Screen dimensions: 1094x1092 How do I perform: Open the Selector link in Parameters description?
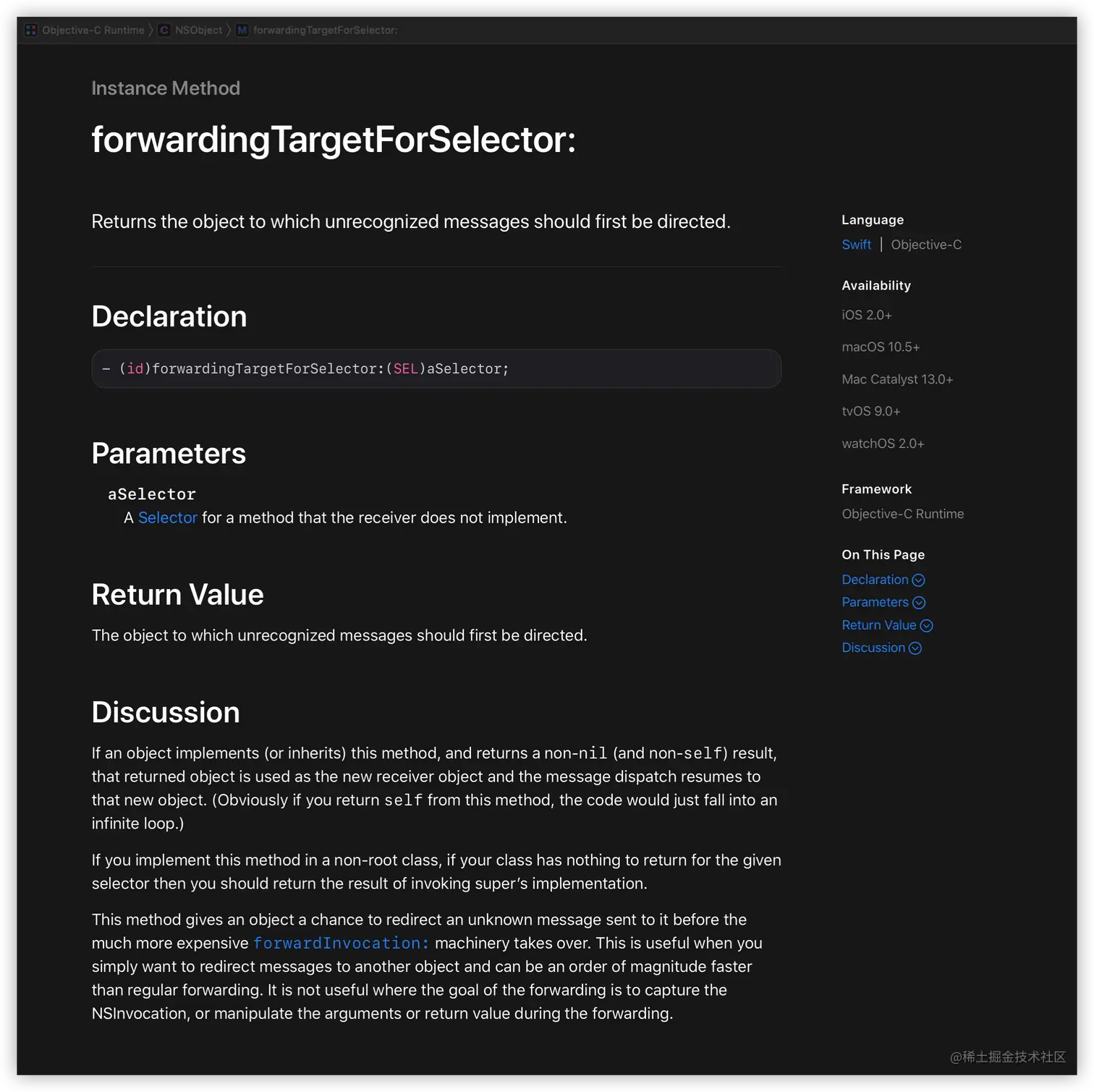(168, 517)
